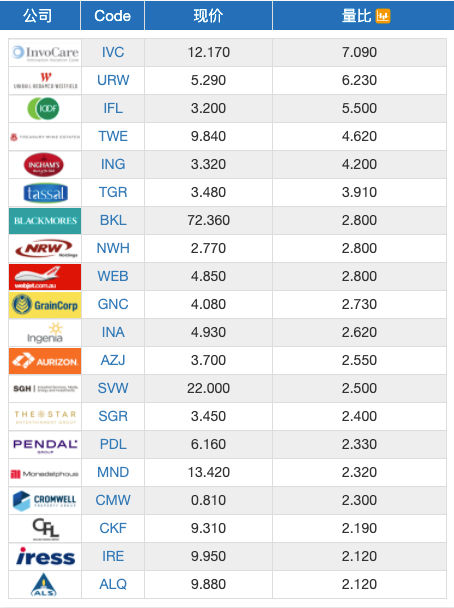Screen dimensions: 454x608
Task: Open the Tassal blue logo
Action: point(45,193)
